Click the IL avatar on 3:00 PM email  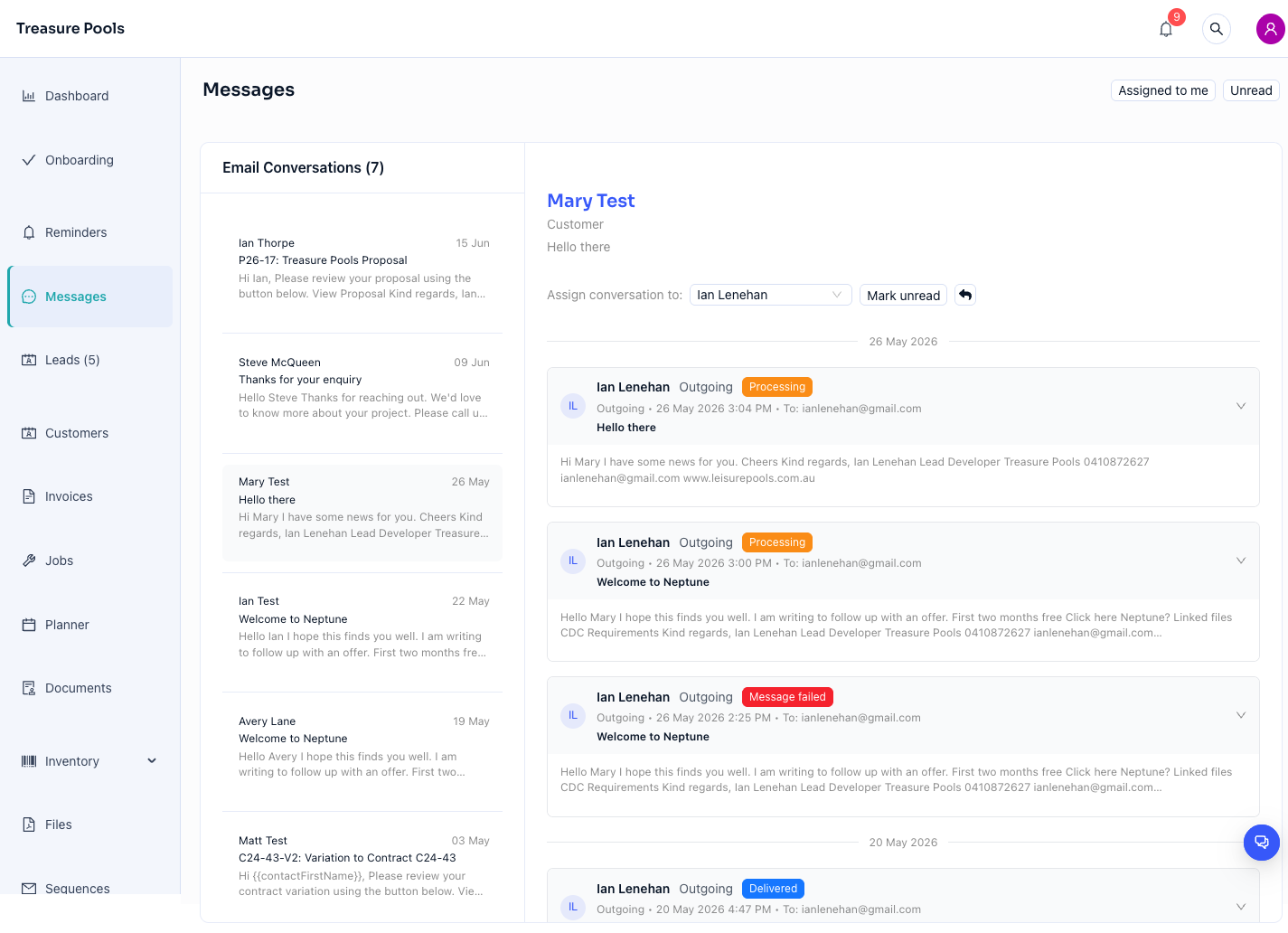[x=573, y=561]
